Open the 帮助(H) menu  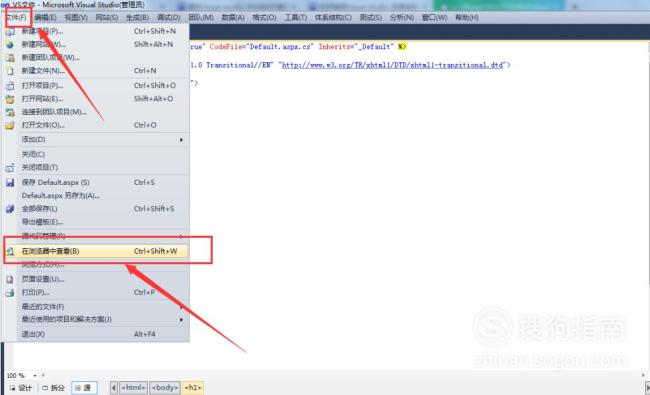click(467, 17)
